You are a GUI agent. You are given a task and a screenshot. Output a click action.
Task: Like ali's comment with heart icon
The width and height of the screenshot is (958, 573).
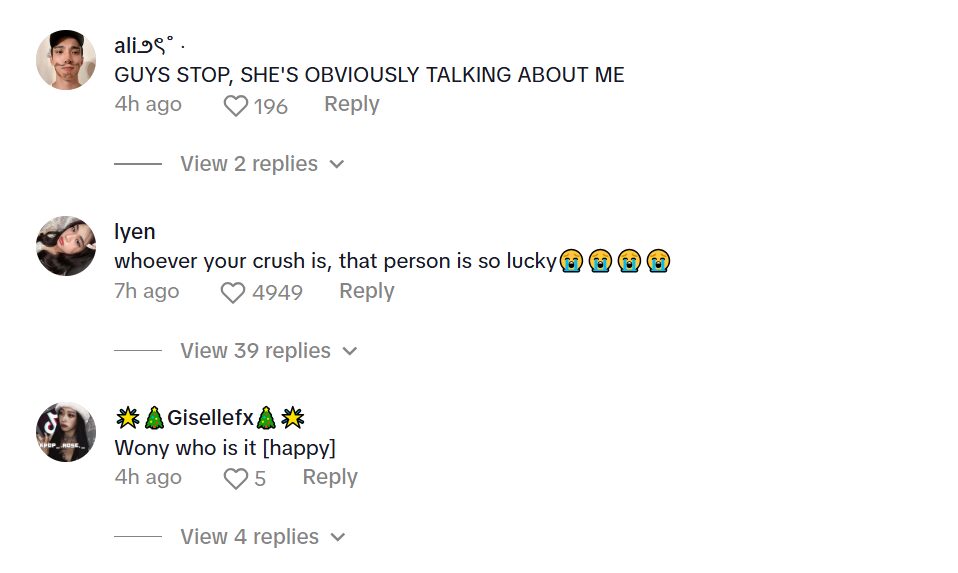[x=235, y=106]
